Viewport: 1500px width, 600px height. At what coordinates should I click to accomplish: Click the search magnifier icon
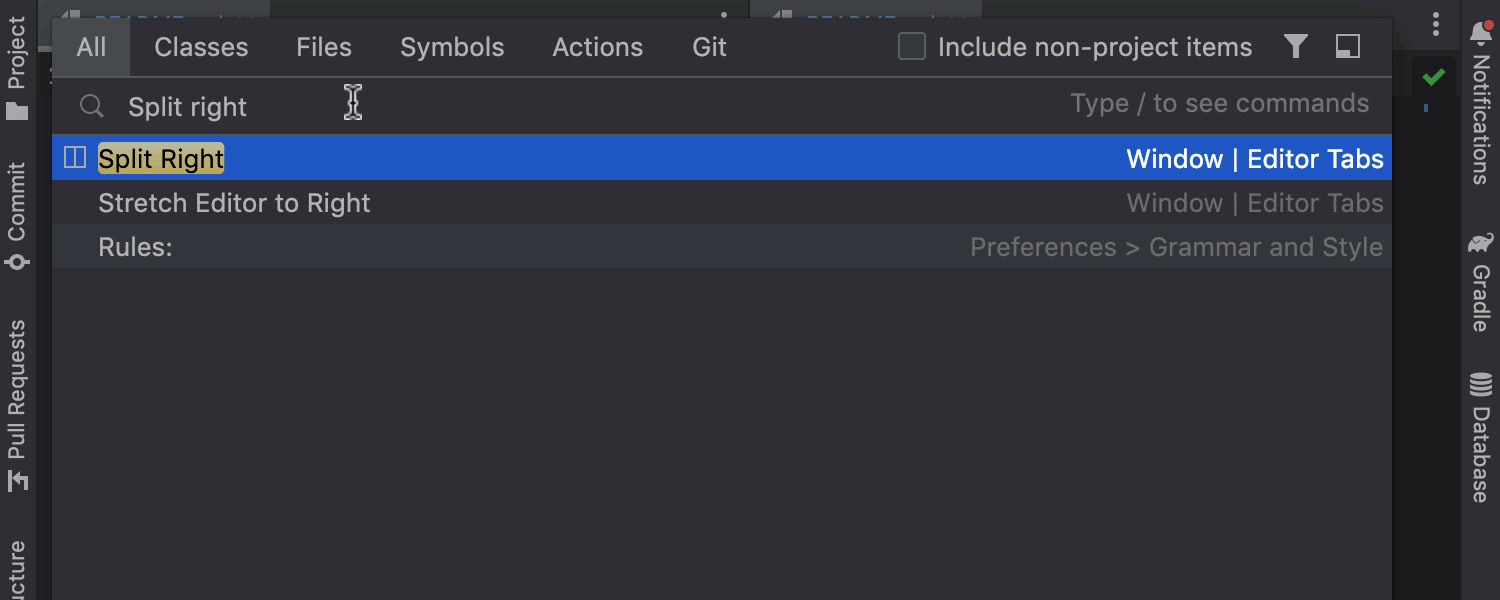click(x=91, y=106)
